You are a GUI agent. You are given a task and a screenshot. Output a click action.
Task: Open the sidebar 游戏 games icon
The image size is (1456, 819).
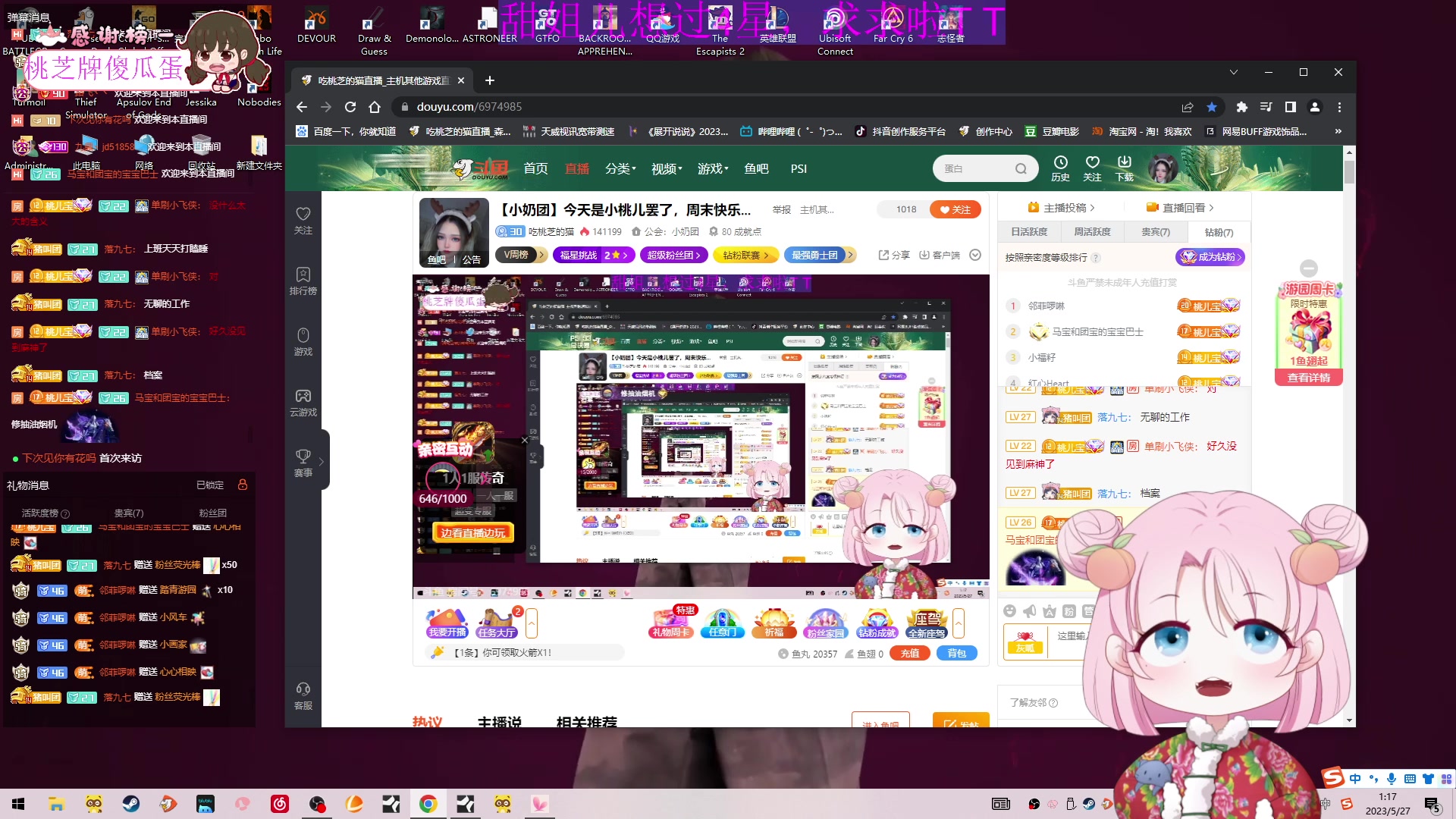point(303,341)
